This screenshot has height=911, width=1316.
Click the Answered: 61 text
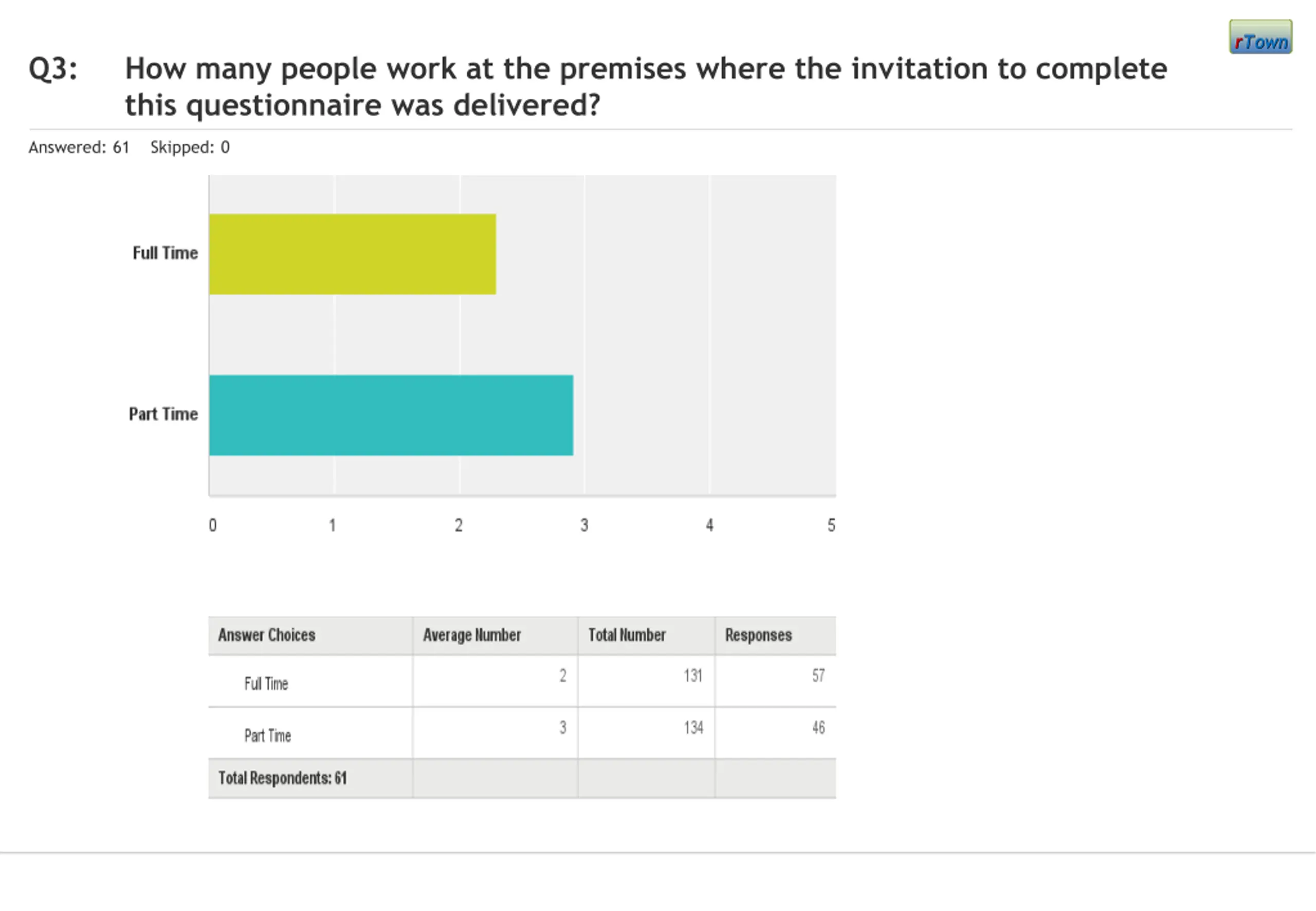(79, 147)
